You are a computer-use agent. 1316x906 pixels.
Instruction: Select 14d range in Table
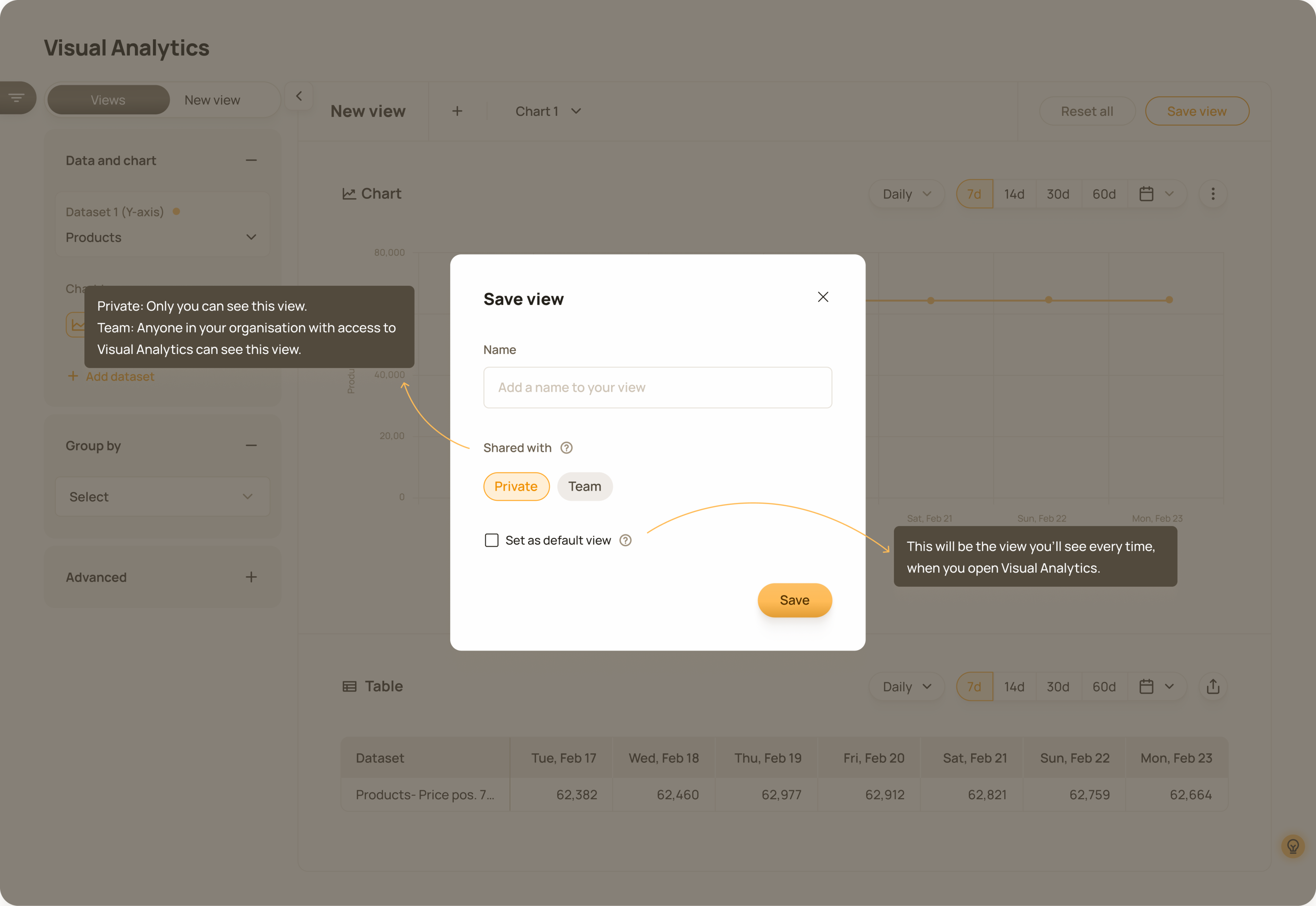coord(1015,687)
